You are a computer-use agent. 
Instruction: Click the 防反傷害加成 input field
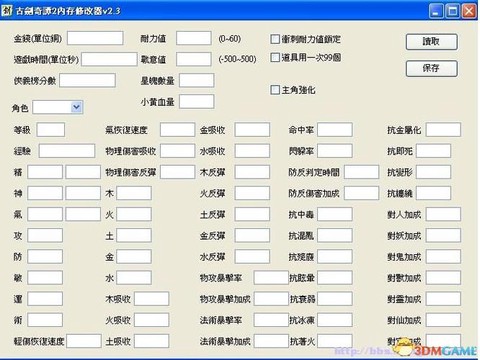coord(361,193)
